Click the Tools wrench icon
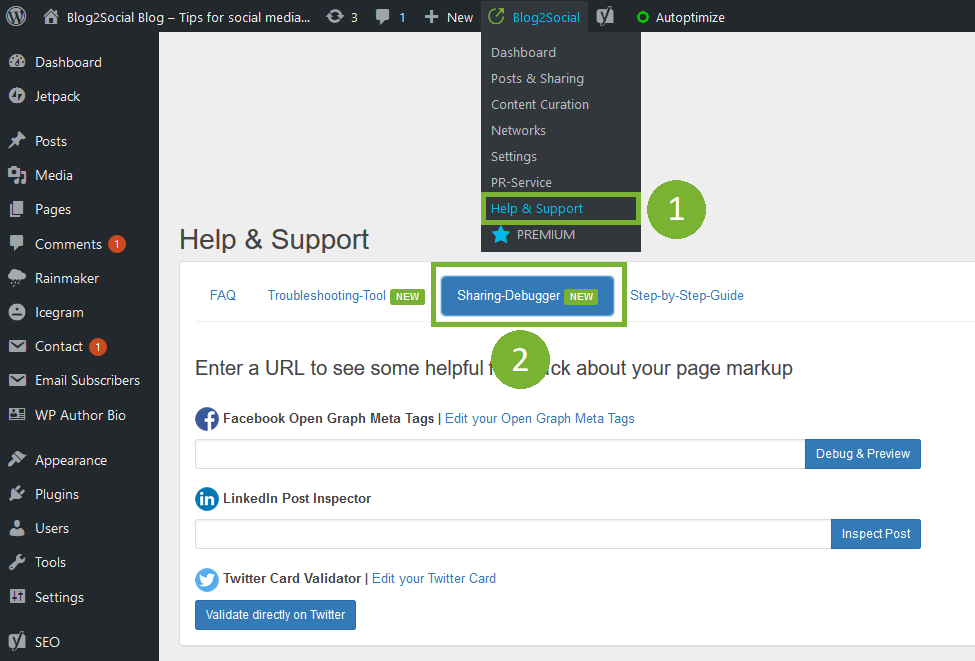Viewport: 975px width, 661px height. [17, 562]
